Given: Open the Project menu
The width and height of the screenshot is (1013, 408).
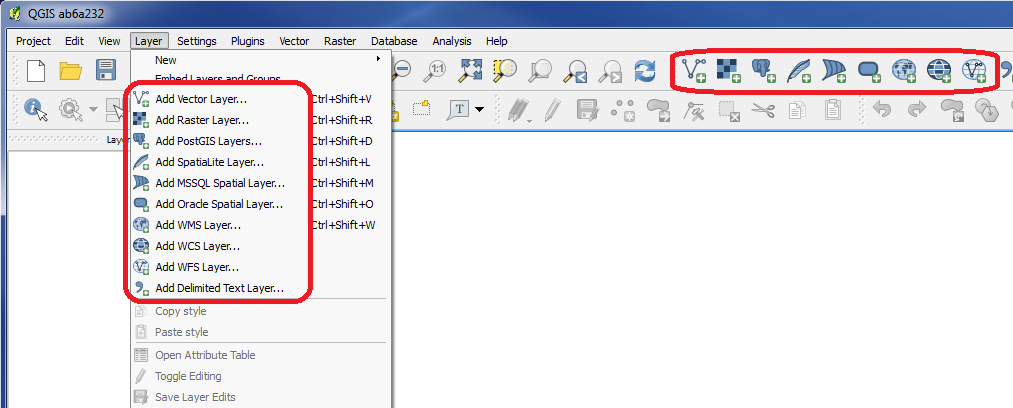Looking at the screenshot, I should (33, 41).
